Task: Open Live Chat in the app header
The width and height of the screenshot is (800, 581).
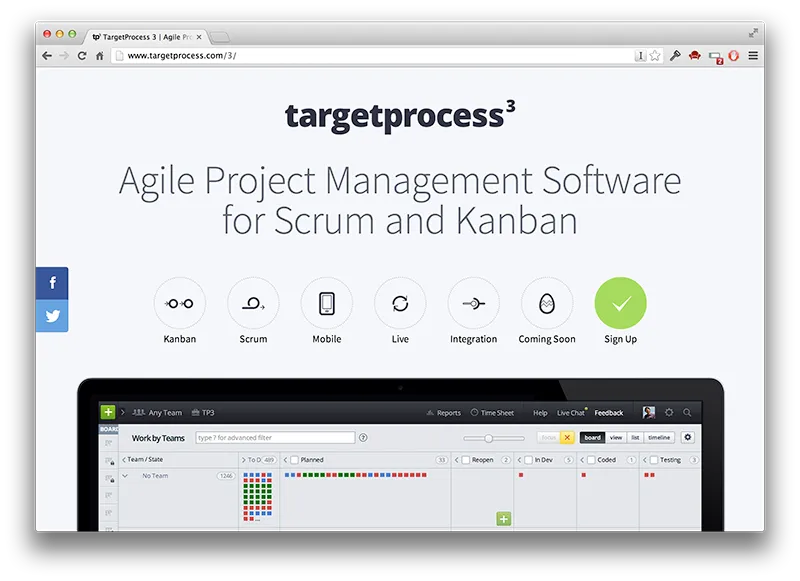Action: coord(571,413)
